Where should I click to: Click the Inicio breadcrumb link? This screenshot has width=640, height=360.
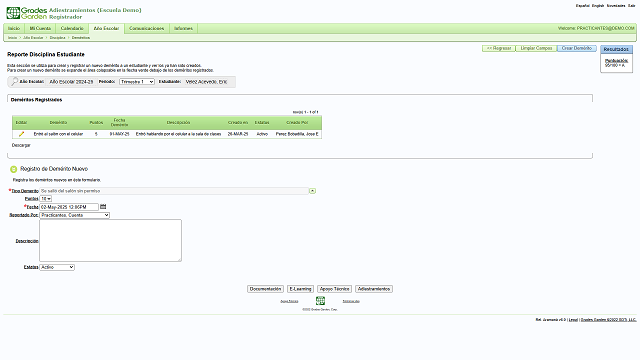(x=13, y=38)
